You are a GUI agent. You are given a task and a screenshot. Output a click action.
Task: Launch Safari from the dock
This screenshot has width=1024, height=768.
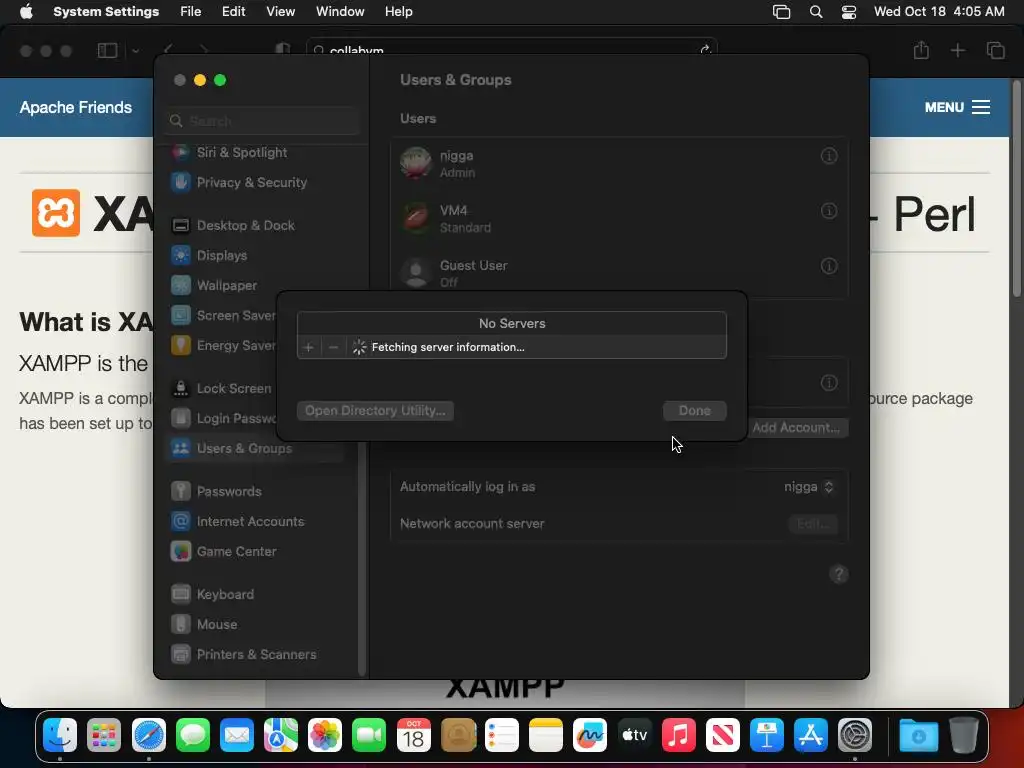pyautogui.click(x=148, y=735)
